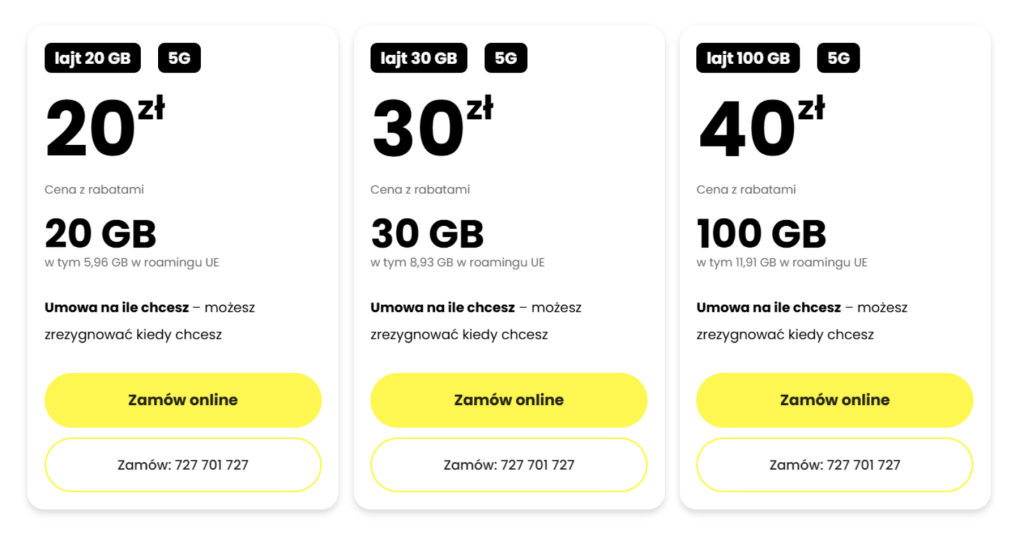This screenshot has height=536, width=1024.
Task: Click roaming note with 11,91 GB UE
Action: (782, 262)
